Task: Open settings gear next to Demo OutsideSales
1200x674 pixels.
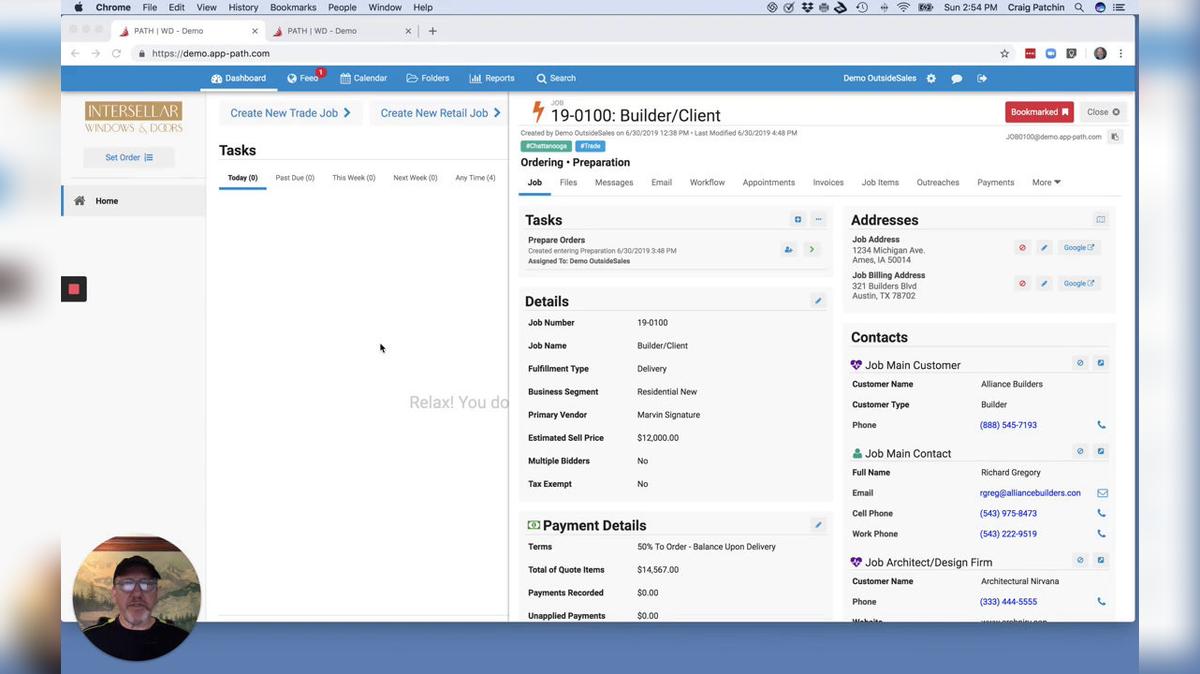Action: click(x=931, y=78)
